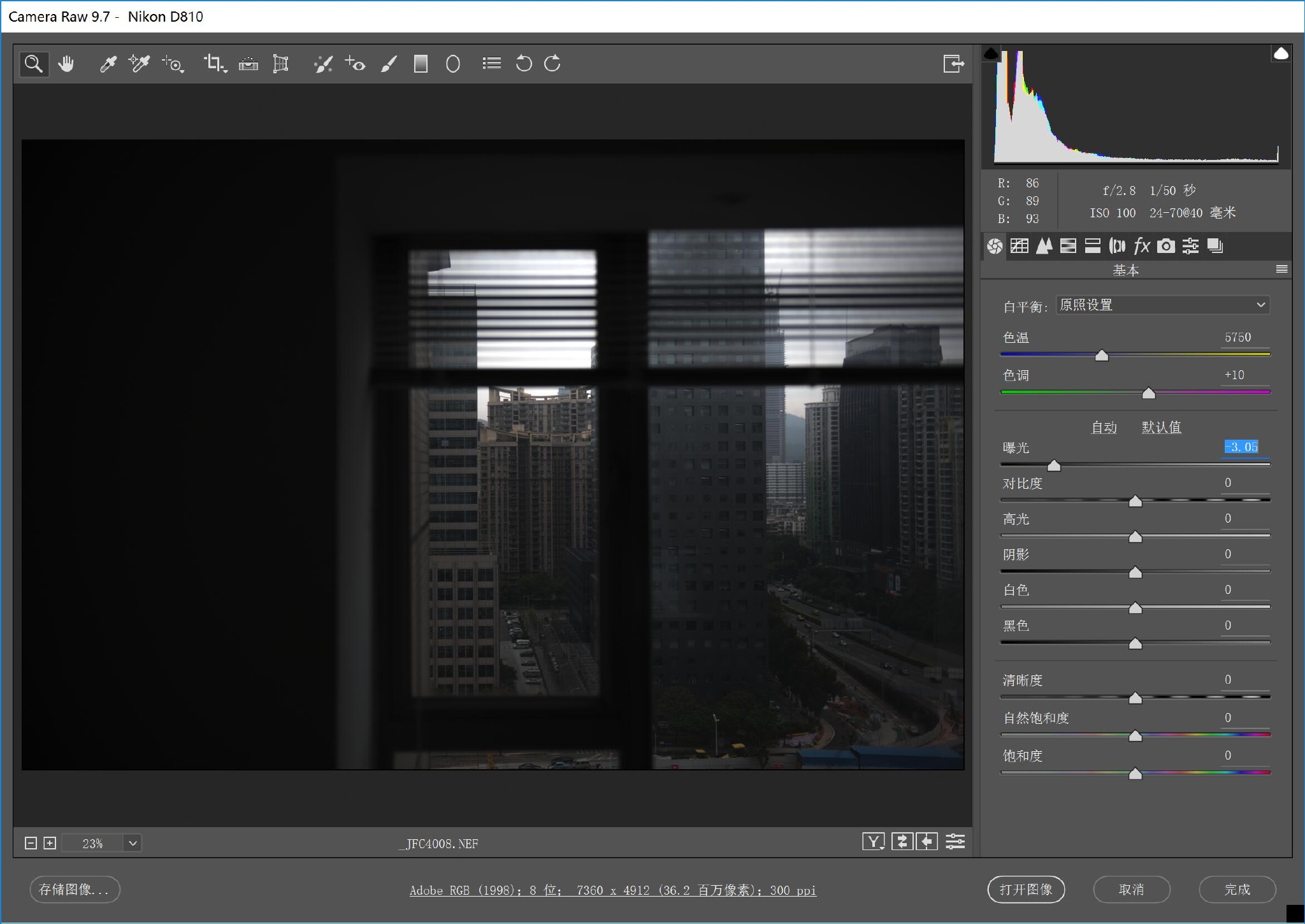Toggle full screen mode icon
The image size is (1305, 924).
(953, 64)
